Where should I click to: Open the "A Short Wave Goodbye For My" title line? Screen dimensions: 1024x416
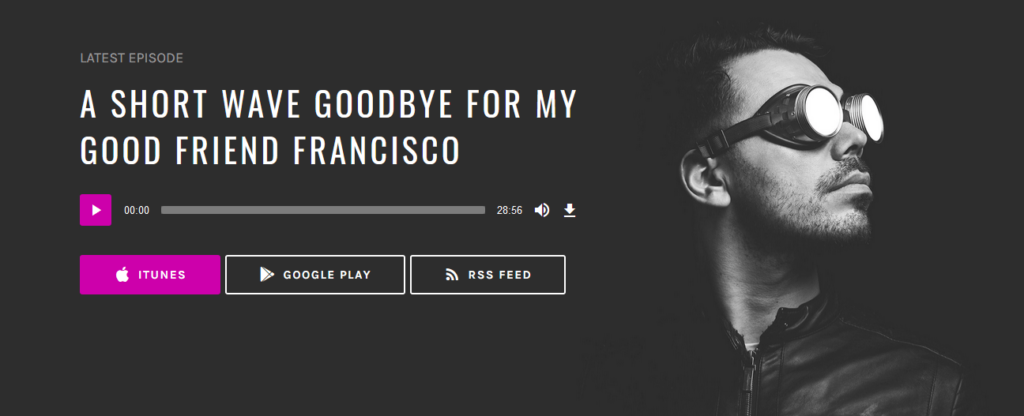coord(328,104)
